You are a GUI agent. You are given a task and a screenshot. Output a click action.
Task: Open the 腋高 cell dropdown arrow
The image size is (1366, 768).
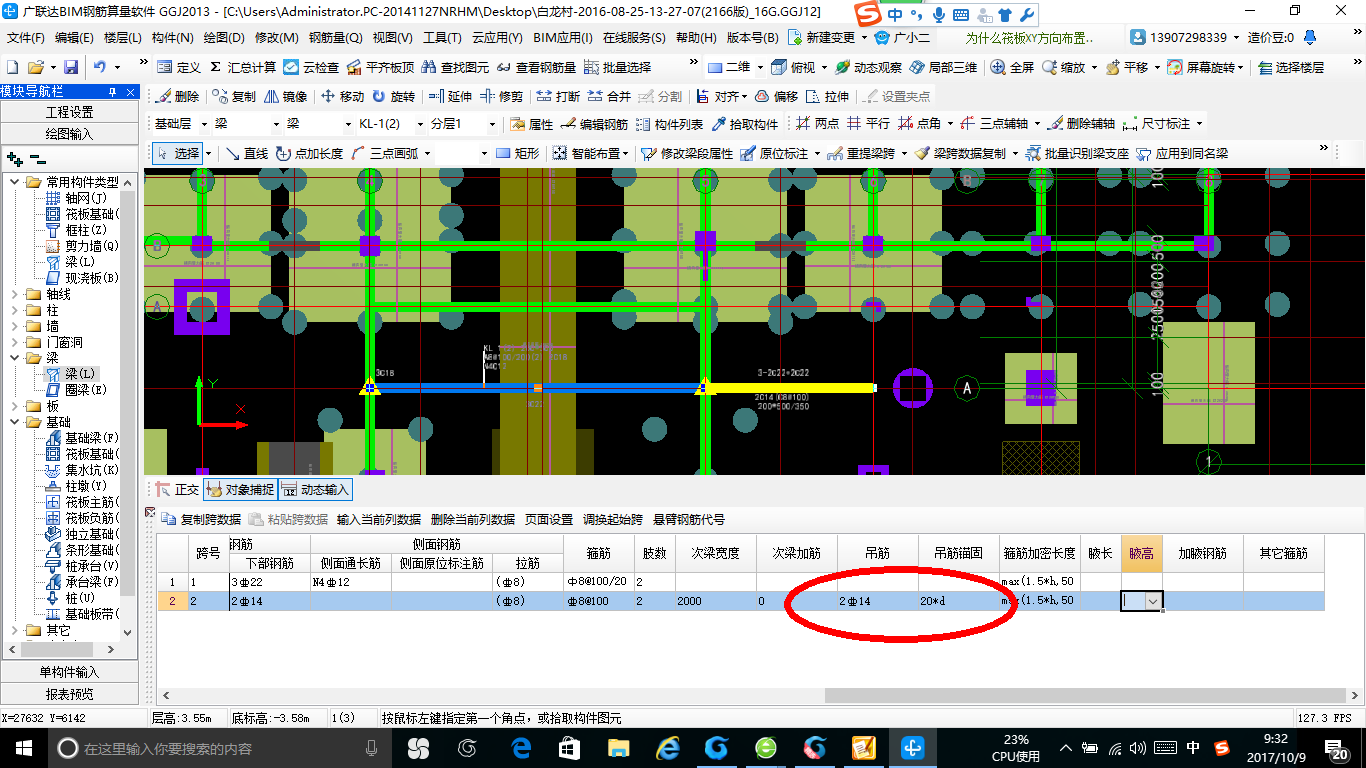1154,601
